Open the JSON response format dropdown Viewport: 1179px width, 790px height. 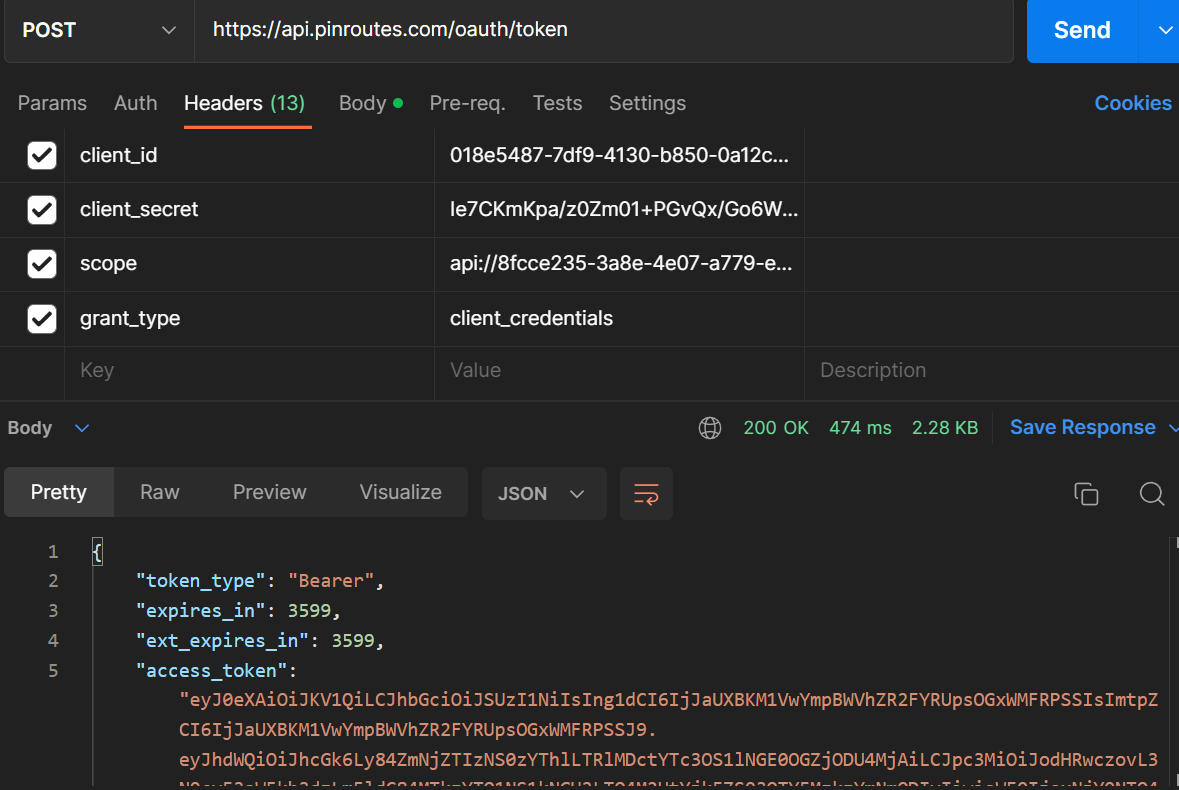point(544,493)
